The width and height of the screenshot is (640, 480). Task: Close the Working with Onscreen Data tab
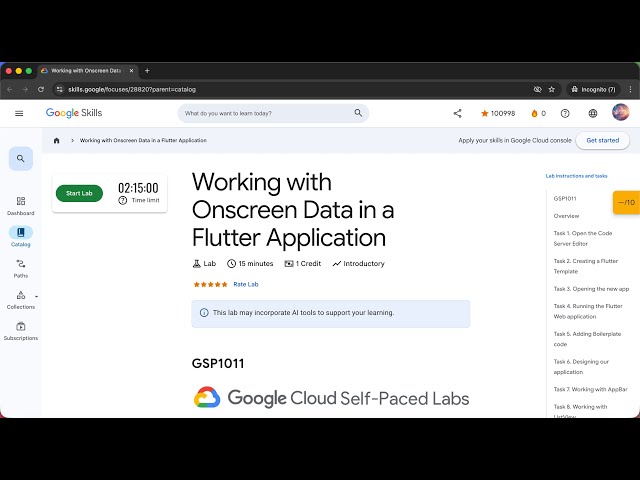[131, 71]
